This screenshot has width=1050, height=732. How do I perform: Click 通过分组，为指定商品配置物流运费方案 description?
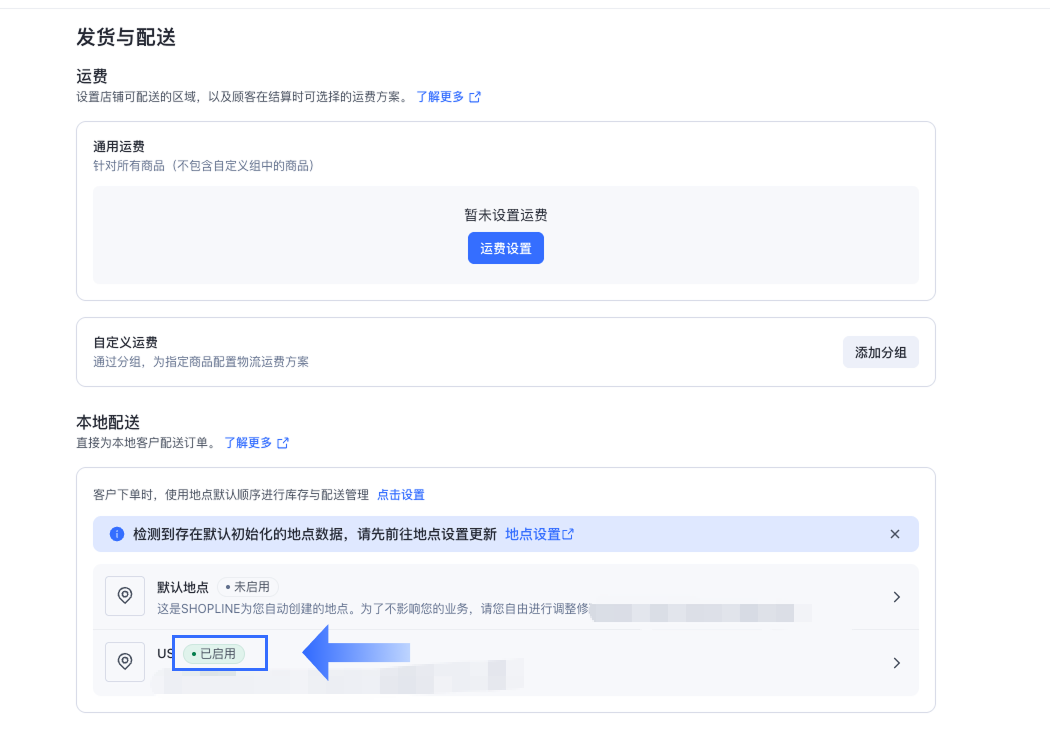click(201, 362)
